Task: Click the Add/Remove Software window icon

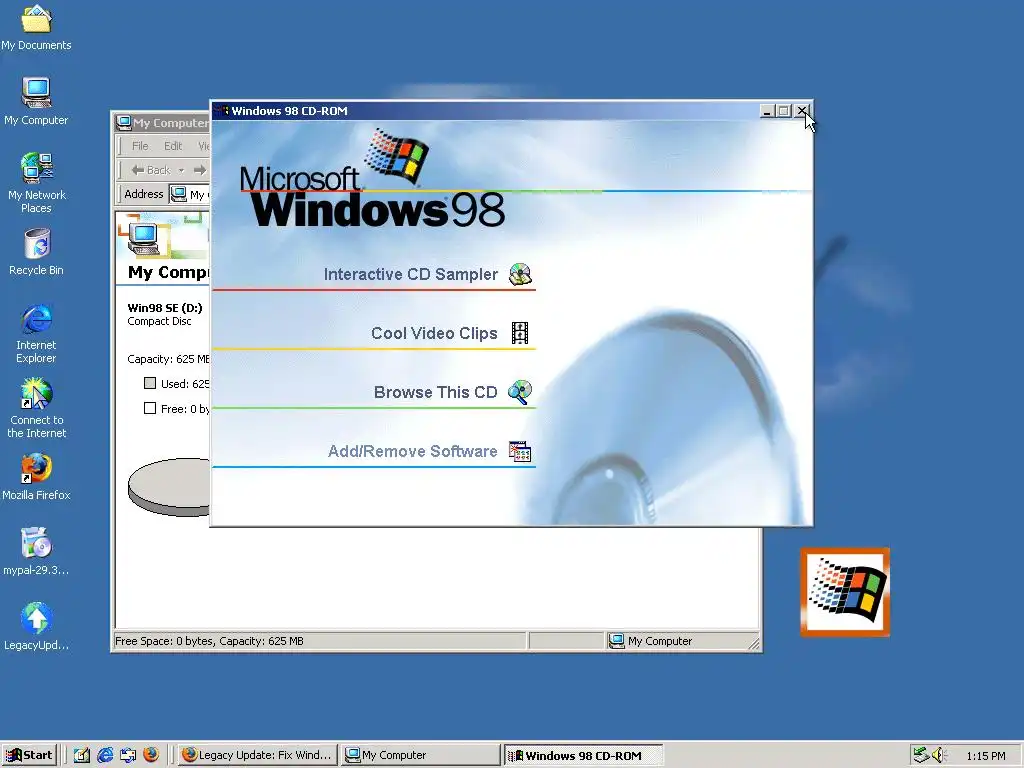Action: [x=520, y=451]
